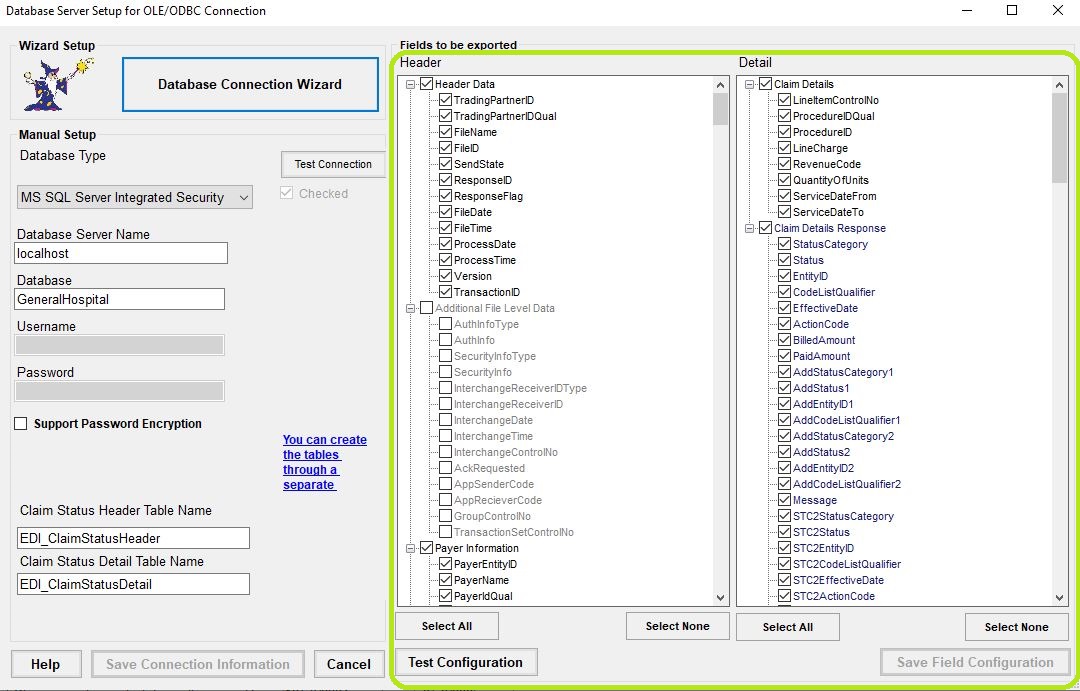Click Select All under Detail list

788,627
